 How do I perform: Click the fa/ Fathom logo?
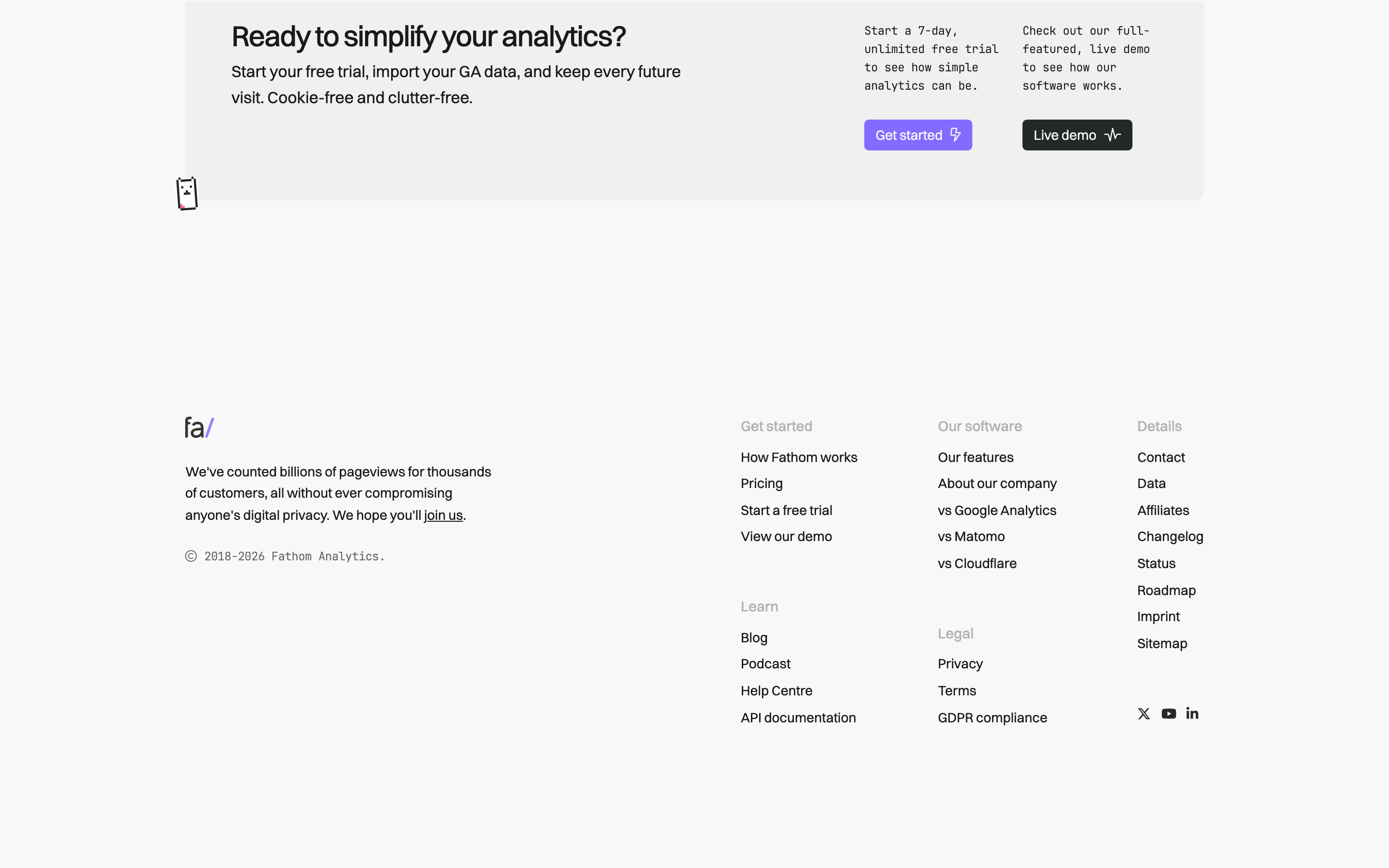click(x=199, y=428)
